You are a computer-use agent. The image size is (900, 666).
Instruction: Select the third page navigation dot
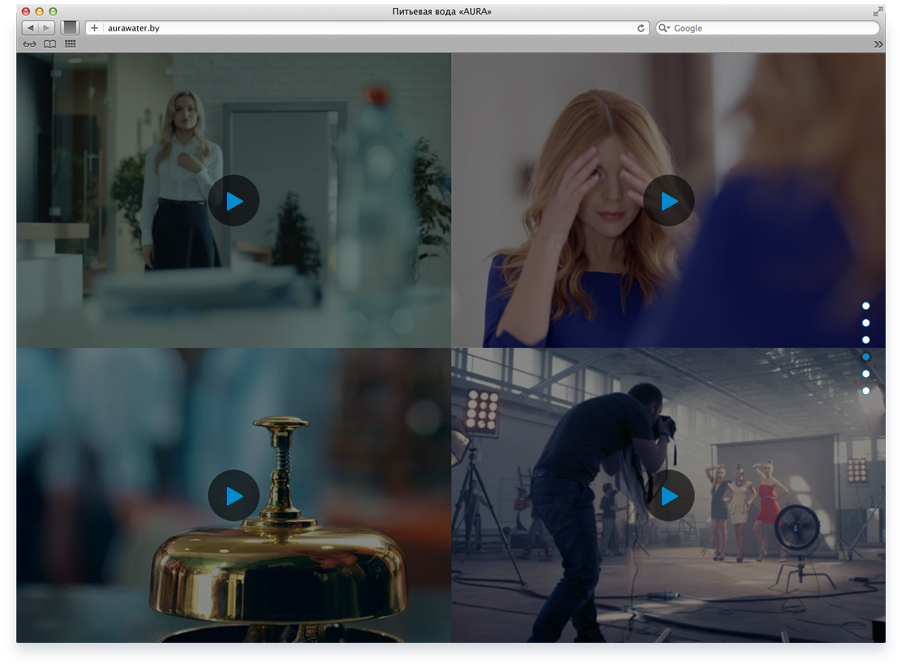(866, 339)
